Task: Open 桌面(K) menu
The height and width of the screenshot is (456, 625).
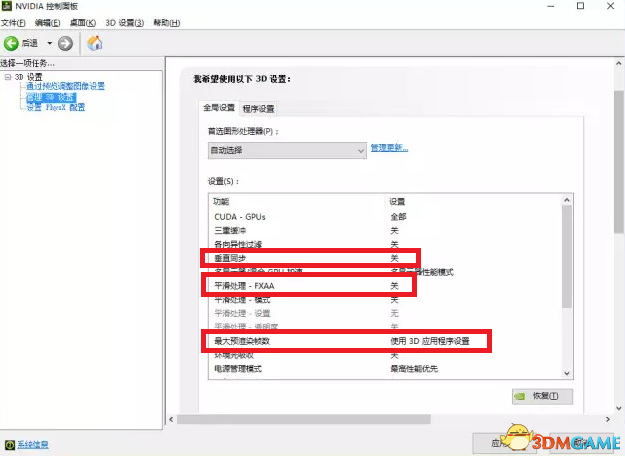Action: [x=83, y=23]
